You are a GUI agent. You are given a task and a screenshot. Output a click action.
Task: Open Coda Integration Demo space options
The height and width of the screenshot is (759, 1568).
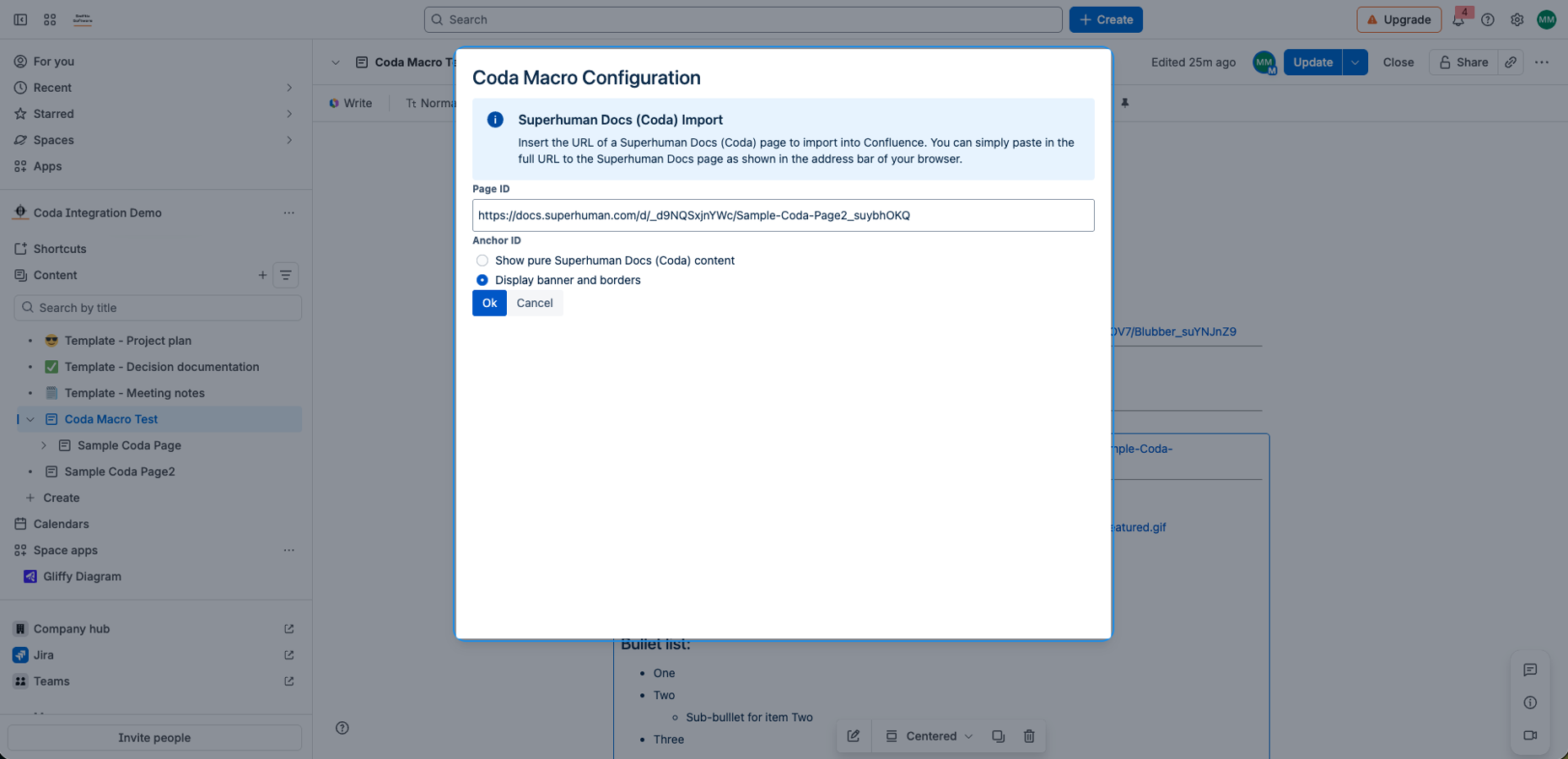289,213
